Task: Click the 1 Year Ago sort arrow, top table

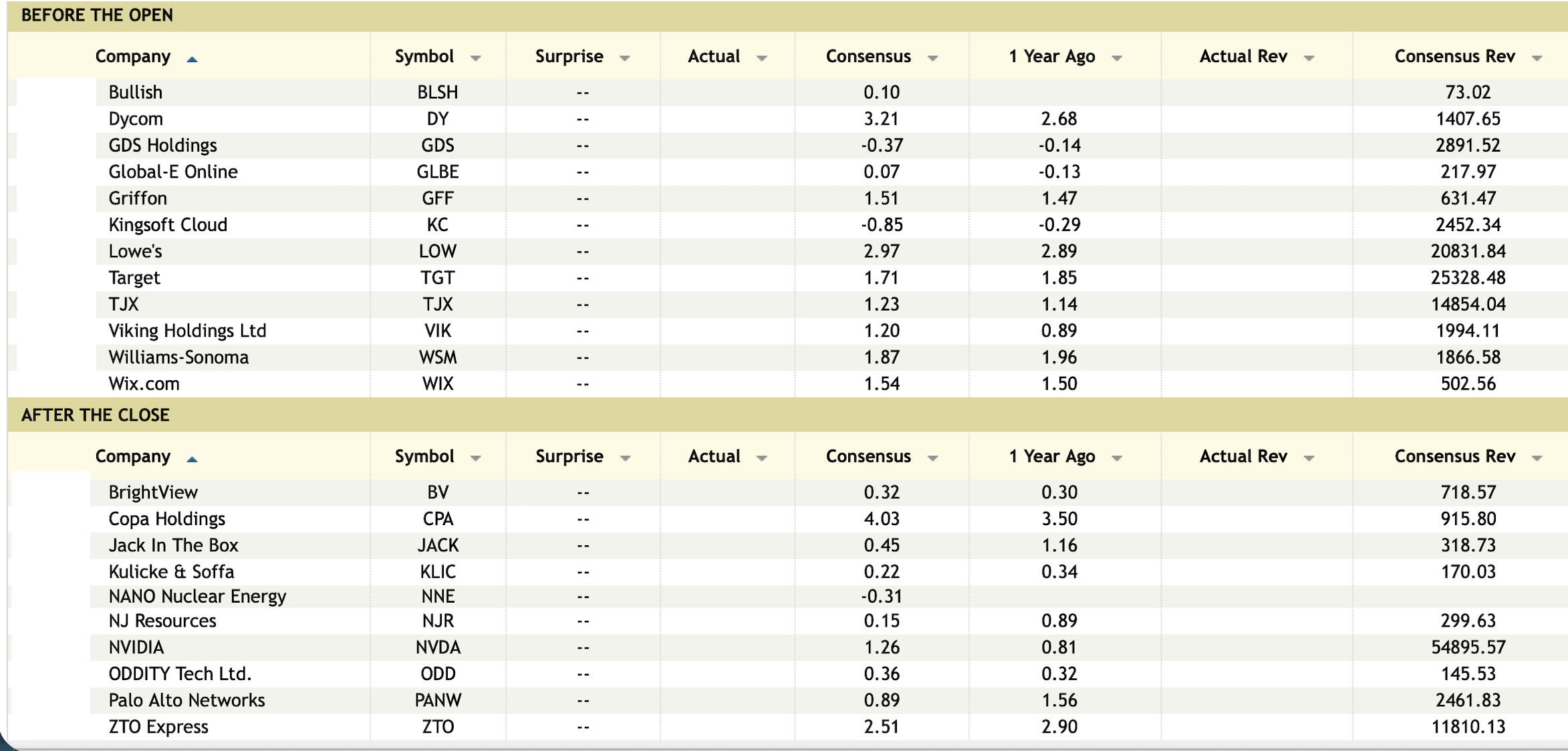Action: point(1116,59)
